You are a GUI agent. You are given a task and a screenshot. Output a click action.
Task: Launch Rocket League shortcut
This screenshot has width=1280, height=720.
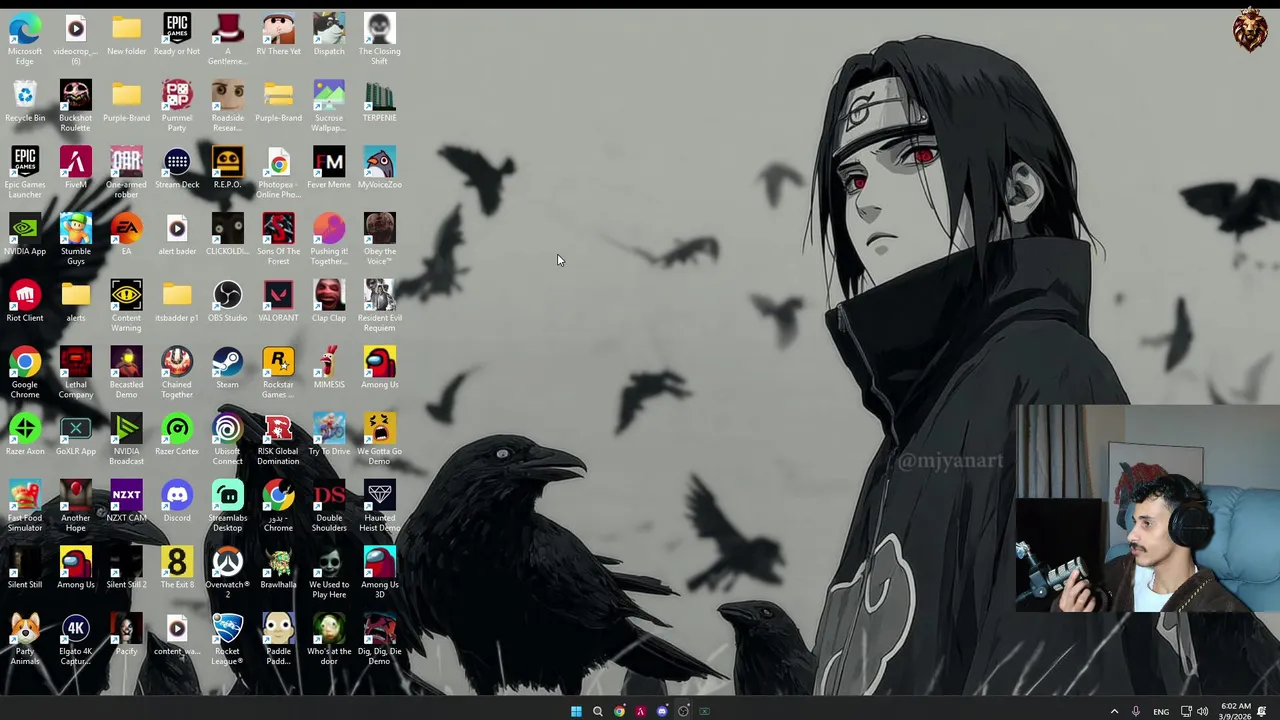coord(228,639)
